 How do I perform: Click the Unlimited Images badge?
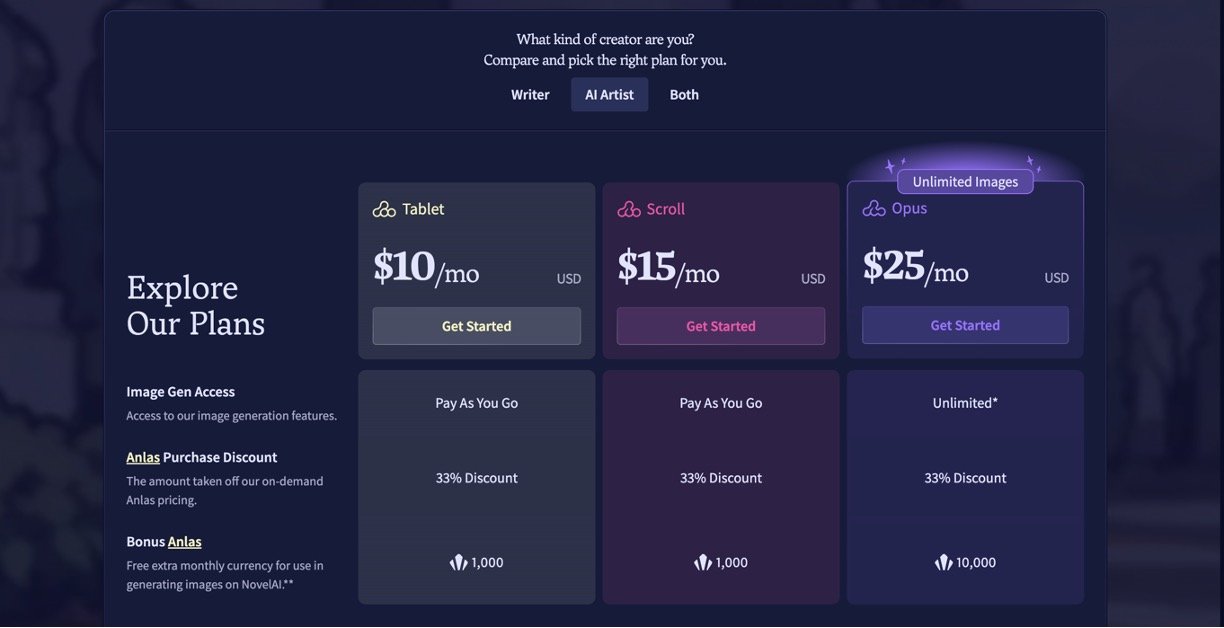click(x=965, y=181)
